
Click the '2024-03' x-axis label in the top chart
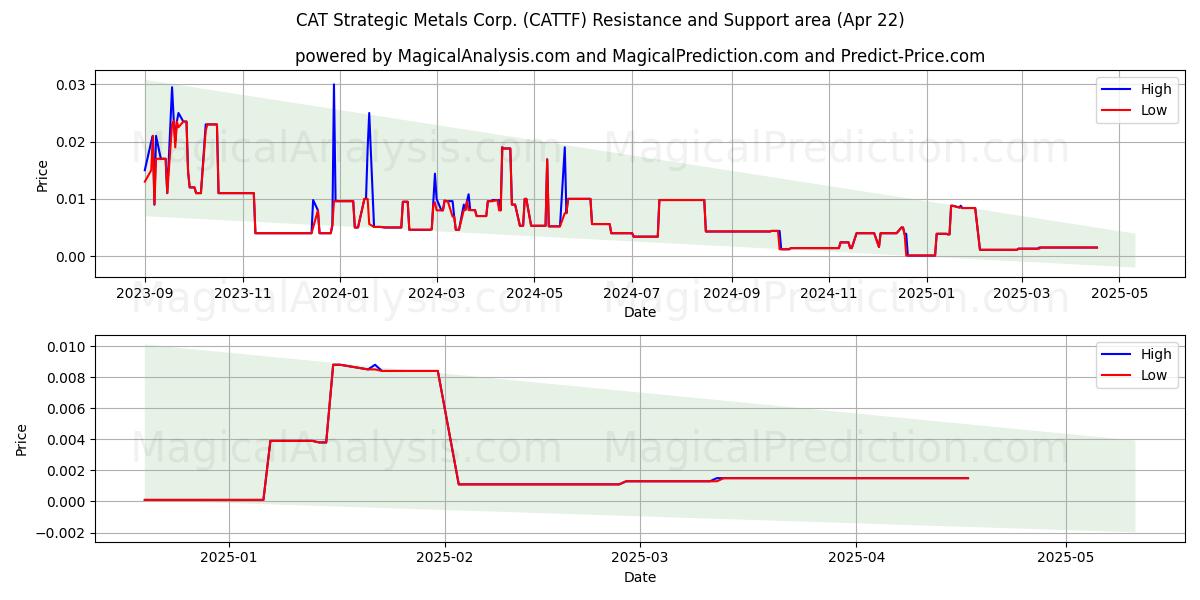[x=436, y=294]
